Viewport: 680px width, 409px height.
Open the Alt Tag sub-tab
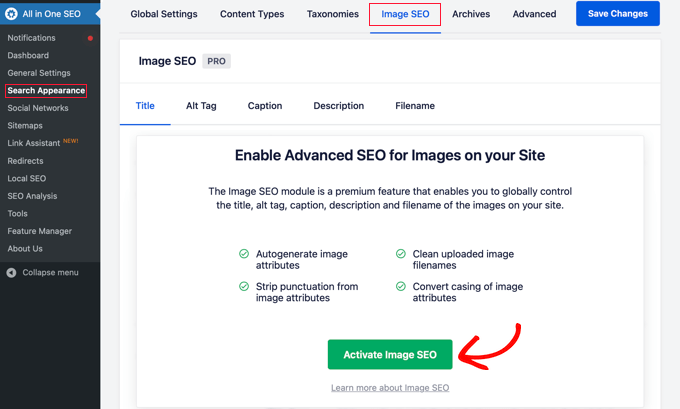pyautogui.click(x=201, y=106)
